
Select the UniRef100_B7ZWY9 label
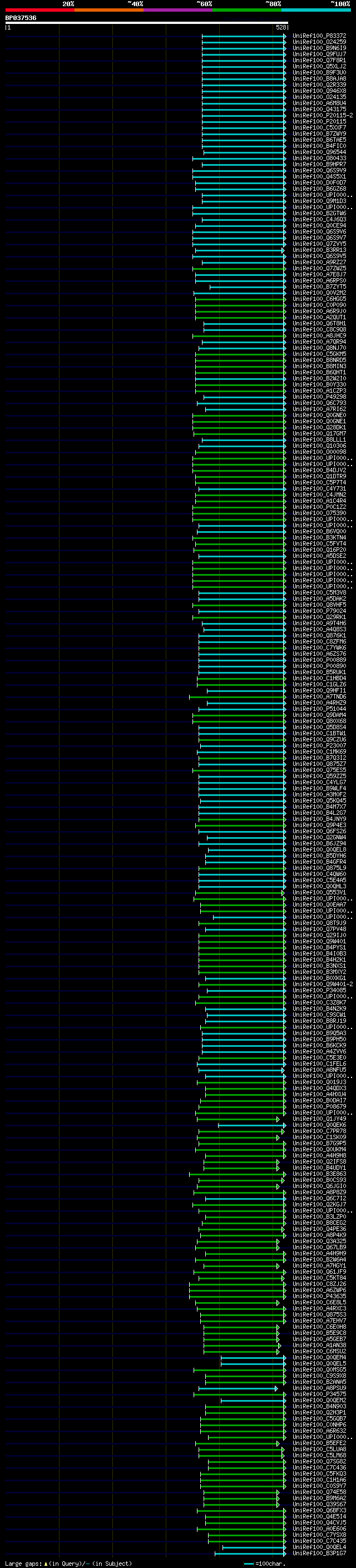tap(319, 134)
